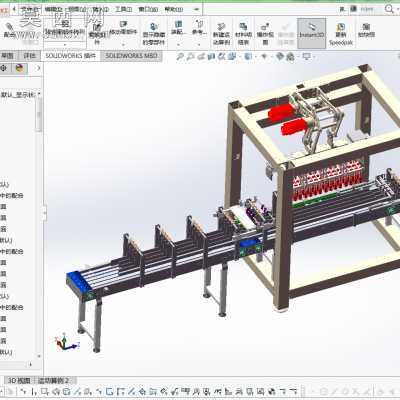The image size is (400, 400).
Task: Click the monitor display icon in view toolbar
Action: 307,57
